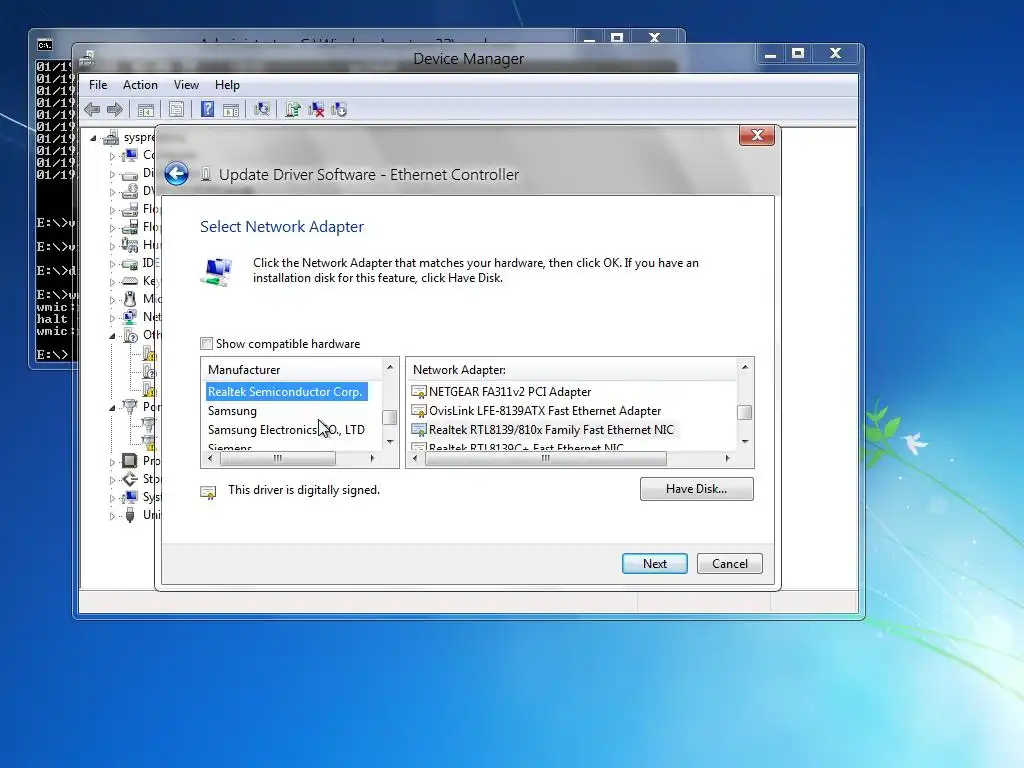The width and height of the screenshot is (1024, 768).
Task: Close the Update Driver Software dialog
Action: click(x=757, y=135)
